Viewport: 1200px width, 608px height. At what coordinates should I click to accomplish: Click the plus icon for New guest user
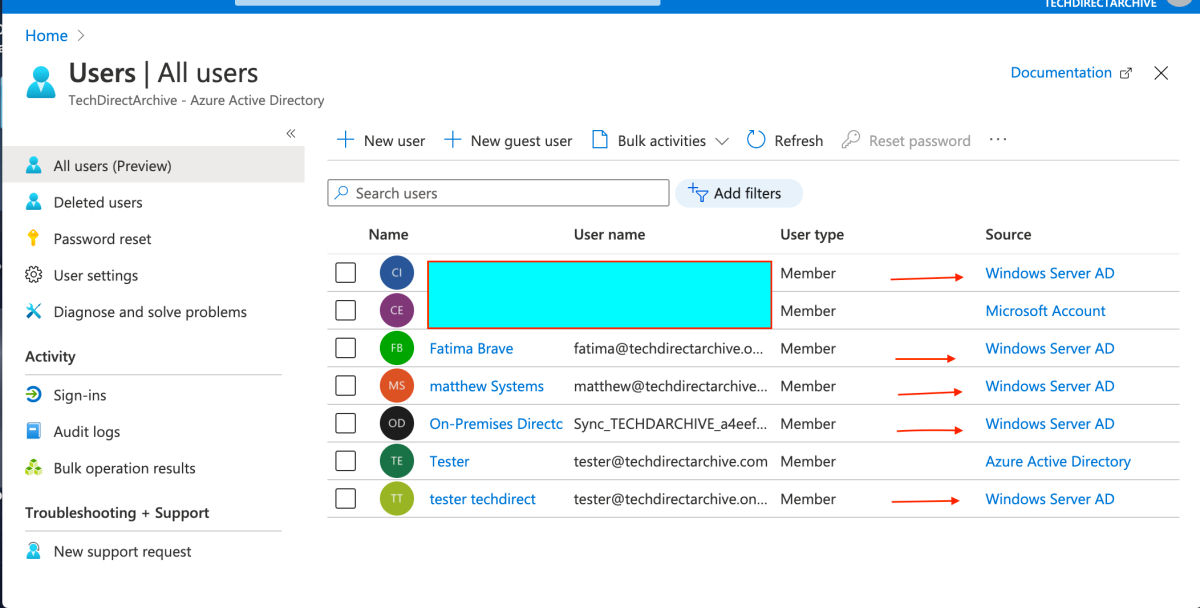pos(452,140)
